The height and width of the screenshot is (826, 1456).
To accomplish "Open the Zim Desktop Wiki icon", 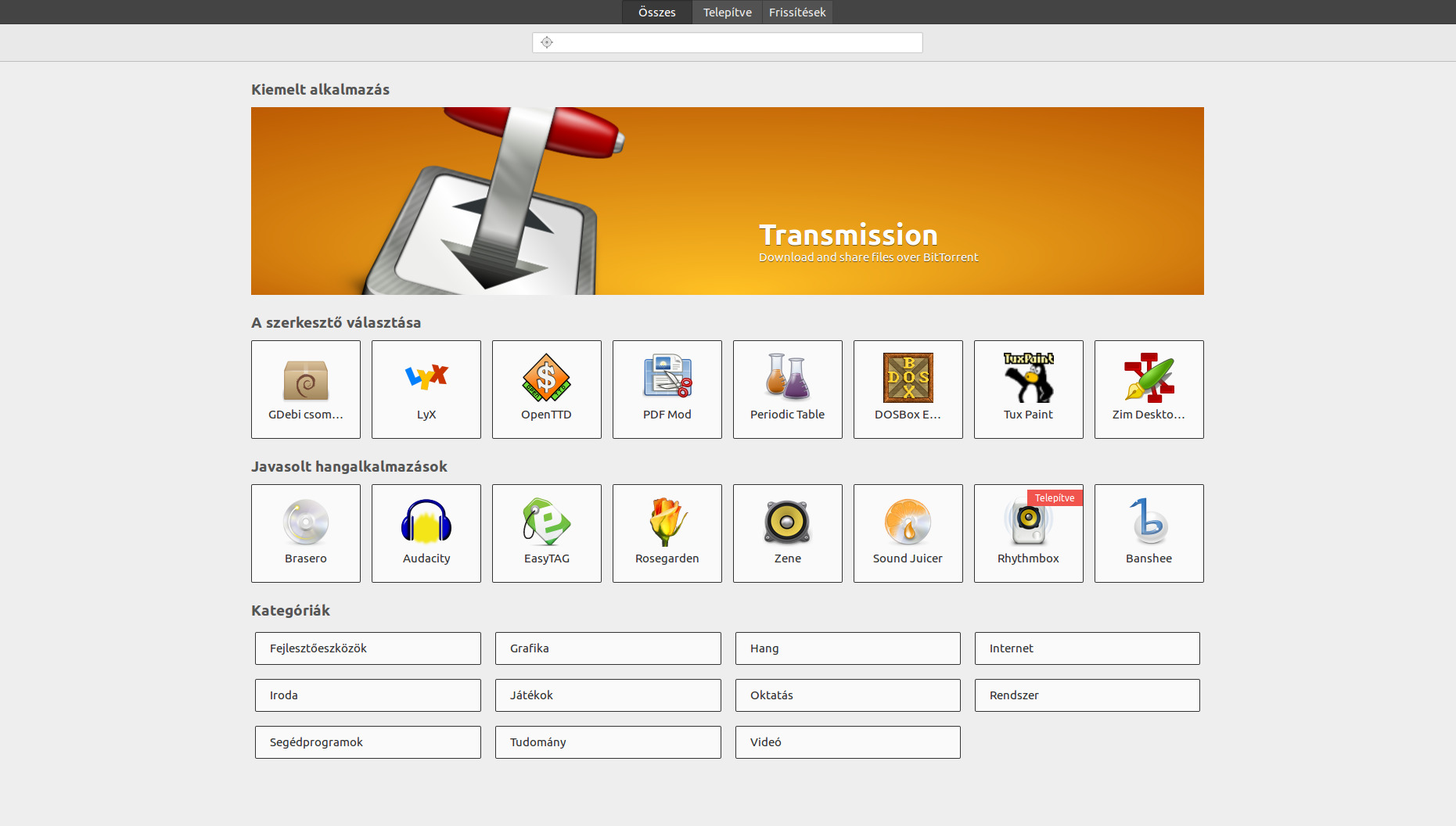I will [x=1149, y=378].
